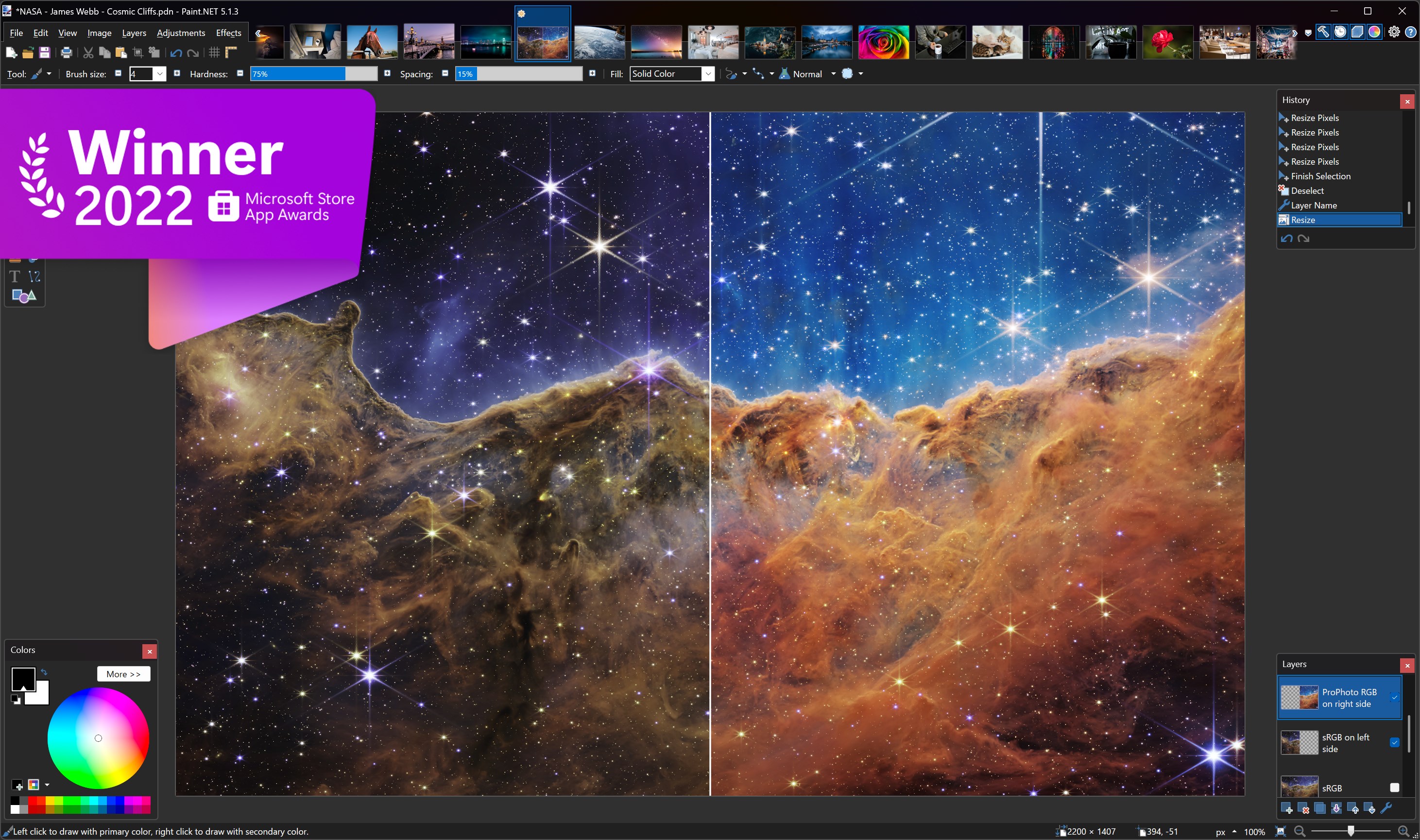Toggle visibility of the sRGB layer
This screenshot has width=1420, height=840.
[1395, 787]
